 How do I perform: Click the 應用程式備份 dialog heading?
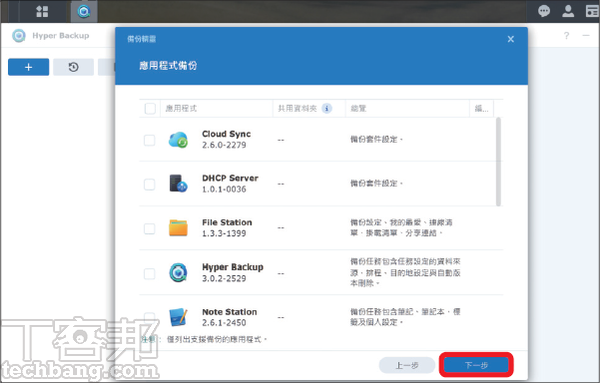[168, 66]
